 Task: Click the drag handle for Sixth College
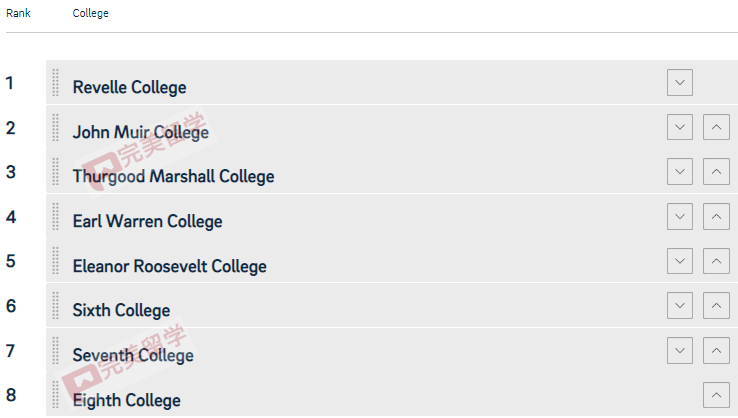click(x=56, y=305)
